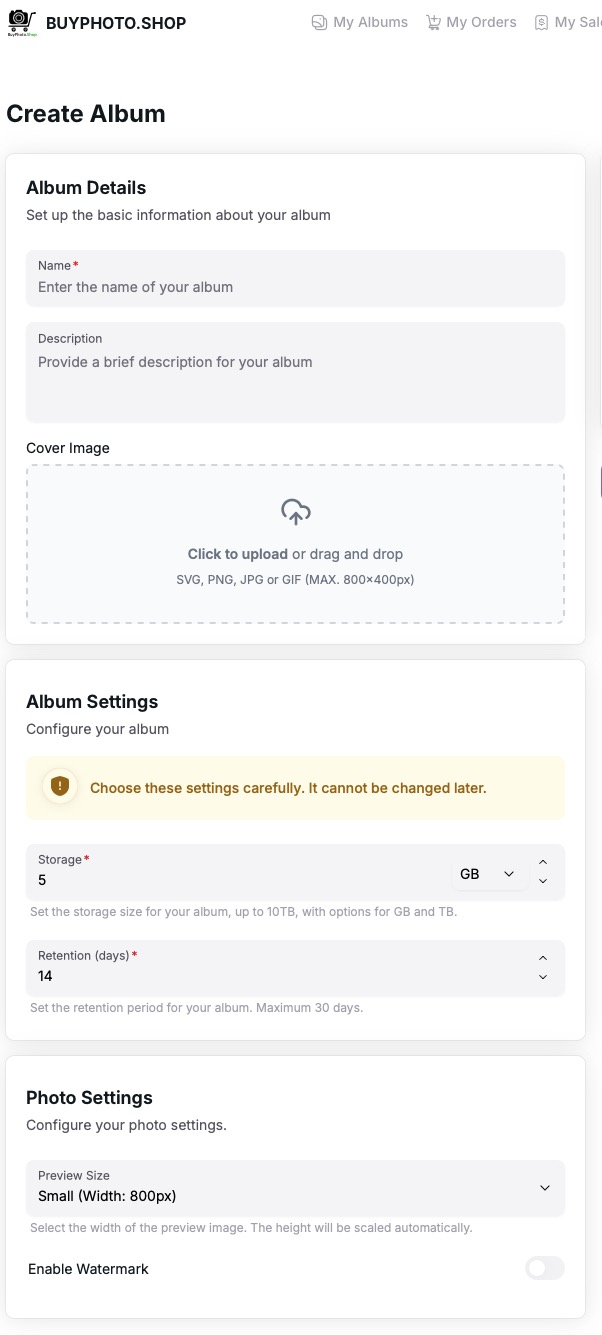
Task: Click the cloud upload icon
Action: (x=295, y=512)
